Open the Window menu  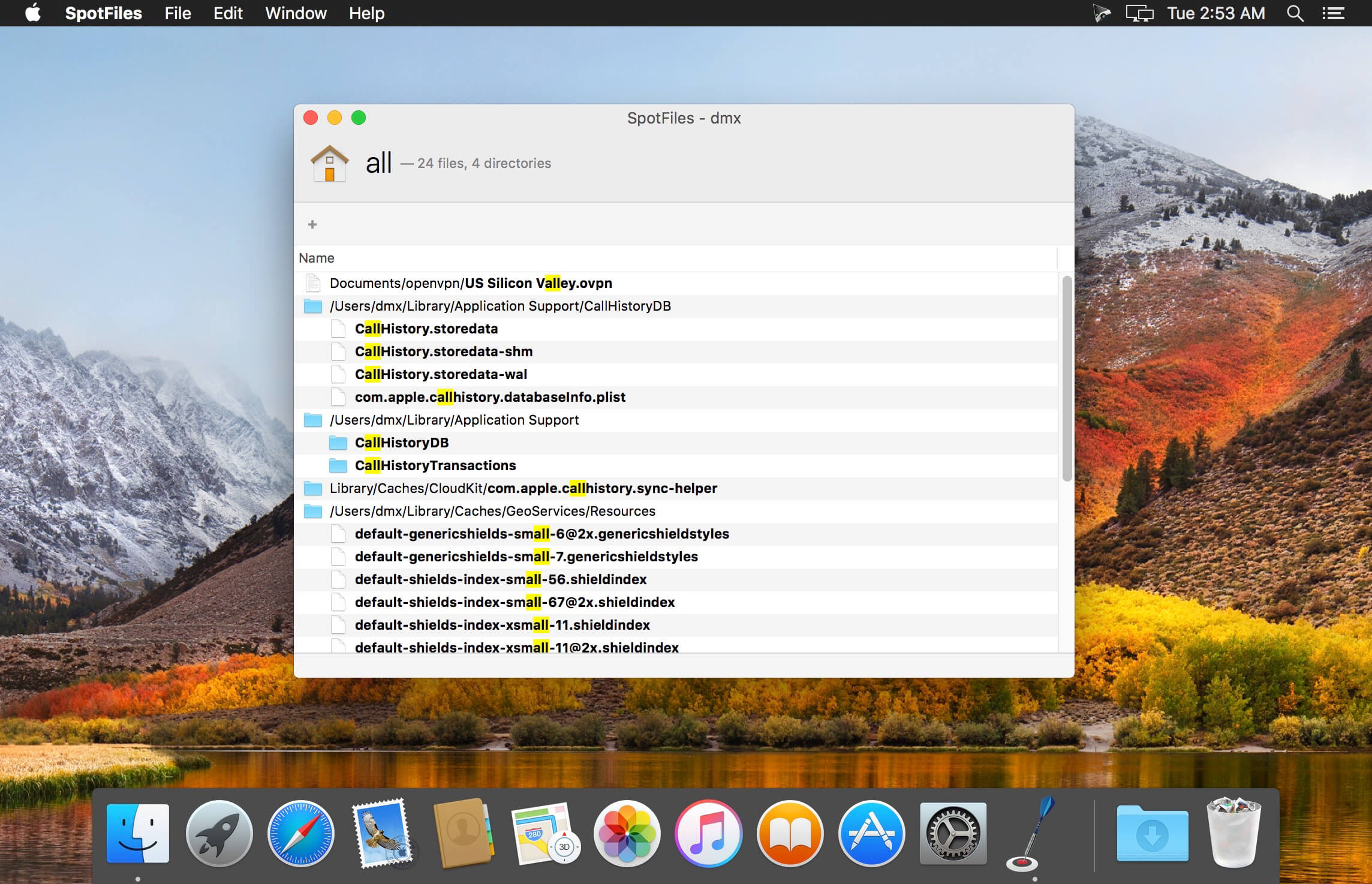(296, 13)
